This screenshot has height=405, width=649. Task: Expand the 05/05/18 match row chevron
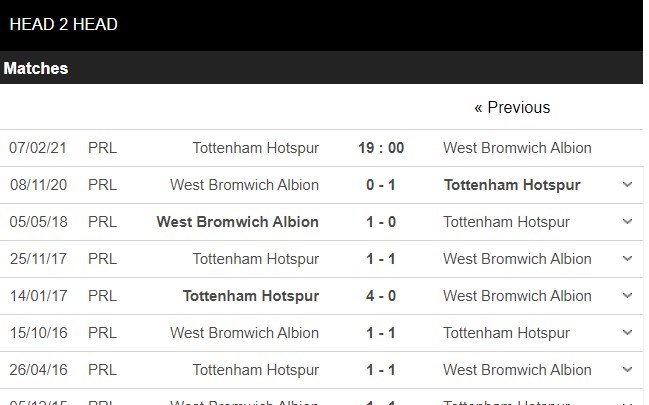click(x=627, y=222)
